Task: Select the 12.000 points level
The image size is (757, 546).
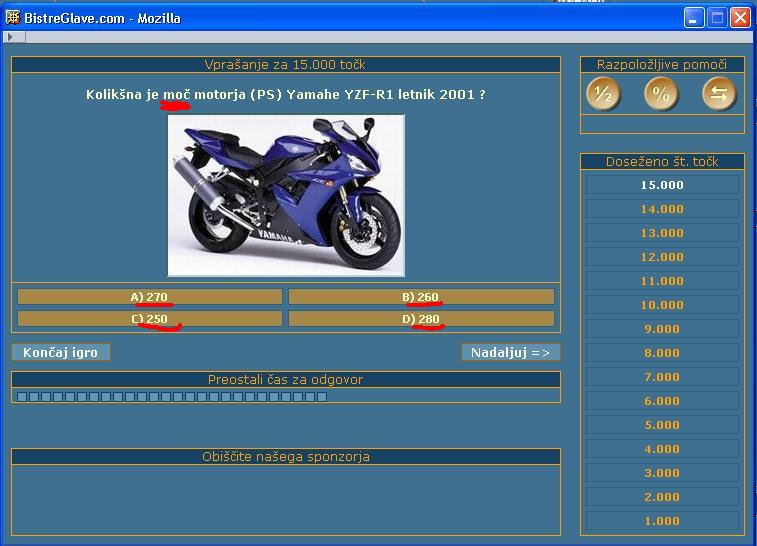Action: 662,257
